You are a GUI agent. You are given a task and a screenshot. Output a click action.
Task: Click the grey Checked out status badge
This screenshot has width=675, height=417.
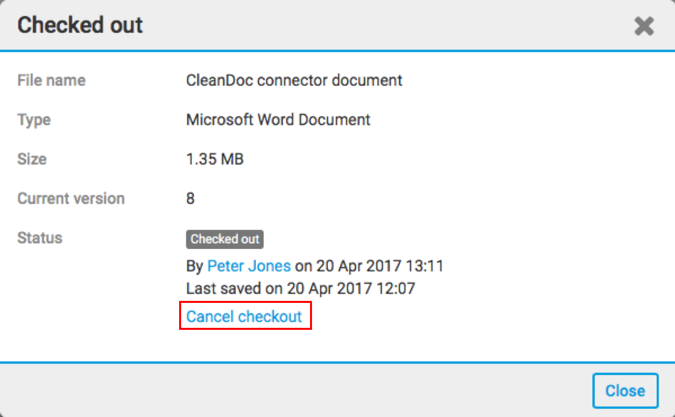click(225, 239)
